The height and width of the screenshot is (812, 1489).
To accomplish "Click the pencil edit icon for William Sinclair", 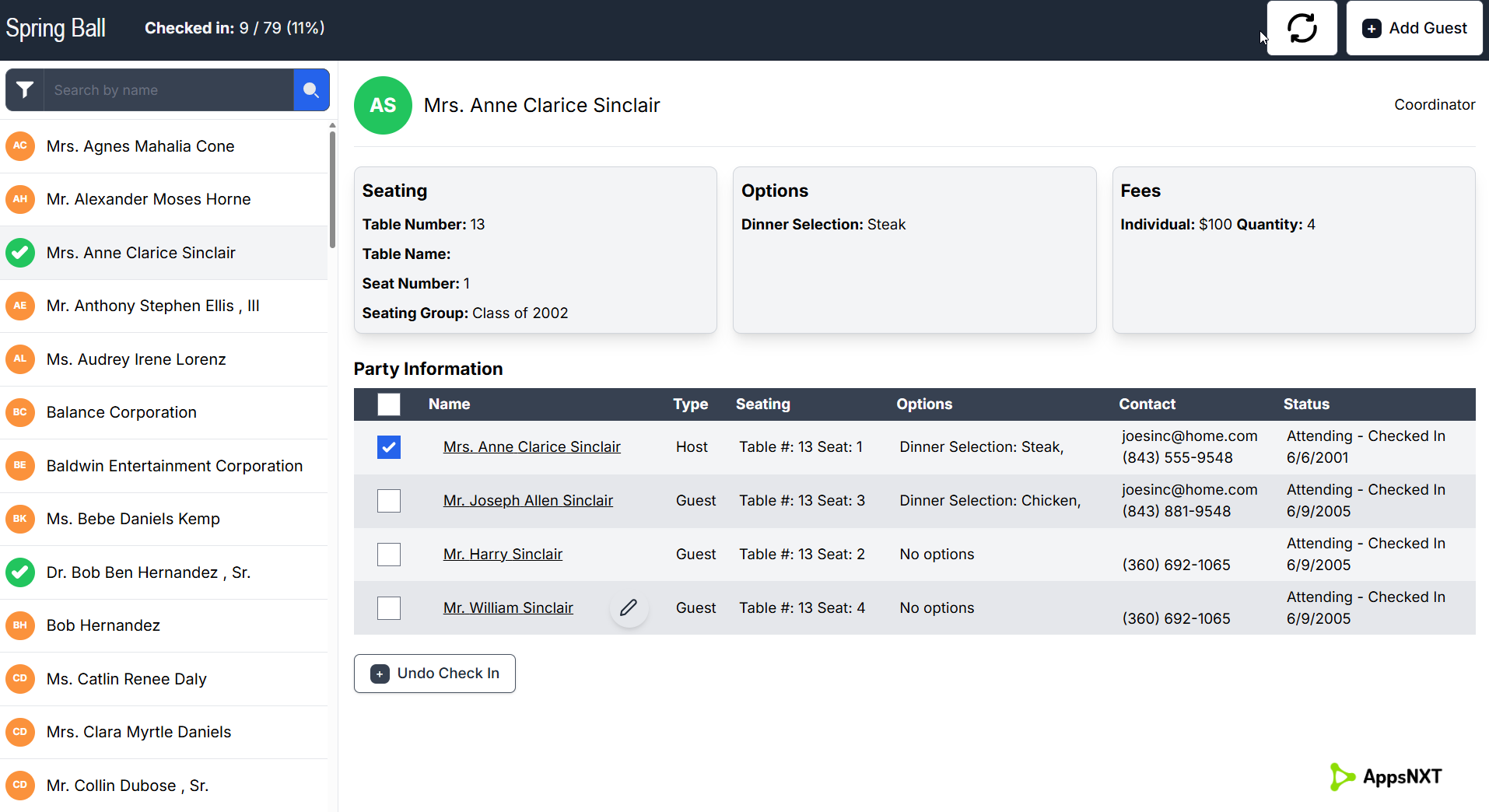I will [629, 607].
